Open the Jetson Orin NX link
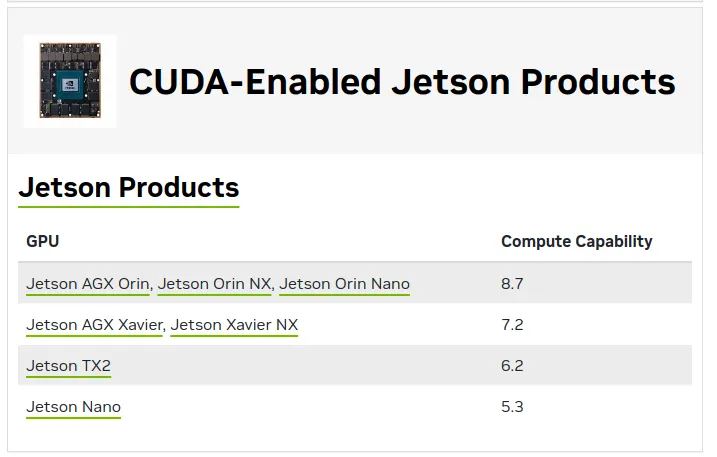This screenshot has width=717, height=457. point(214,284)
